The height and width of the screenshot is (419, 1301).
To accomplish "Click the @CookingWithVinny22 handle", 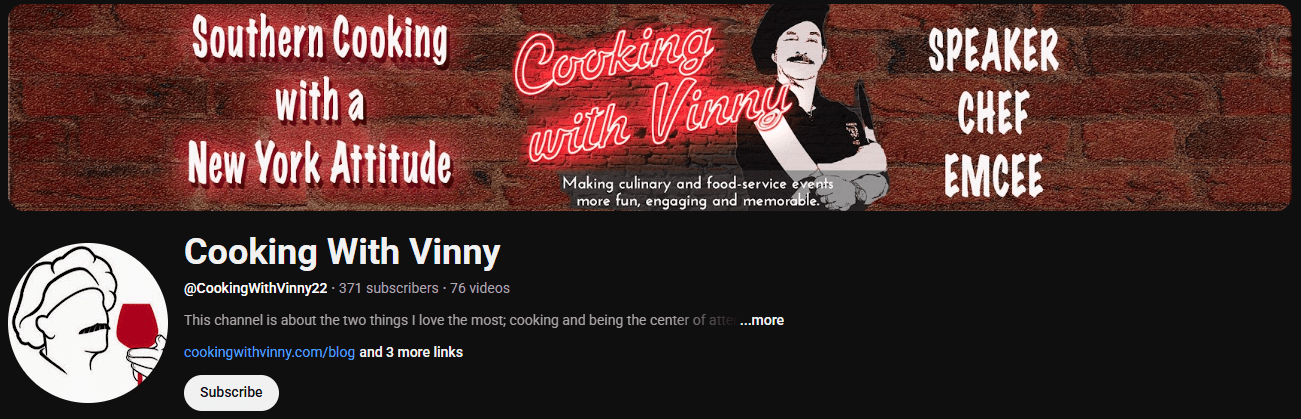I will [x=256, y=288].
